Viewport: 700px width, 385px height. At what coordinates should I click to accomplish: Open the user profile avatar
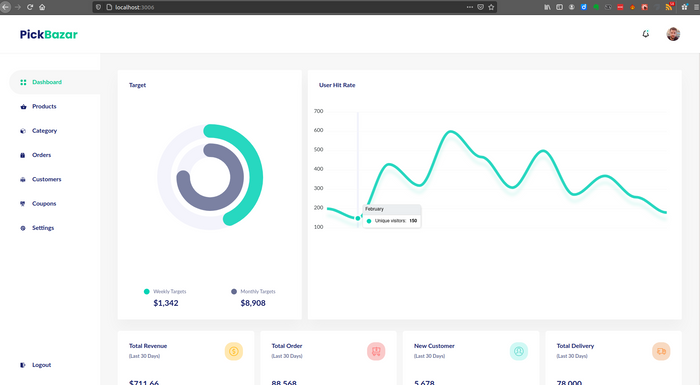point(673,34)
